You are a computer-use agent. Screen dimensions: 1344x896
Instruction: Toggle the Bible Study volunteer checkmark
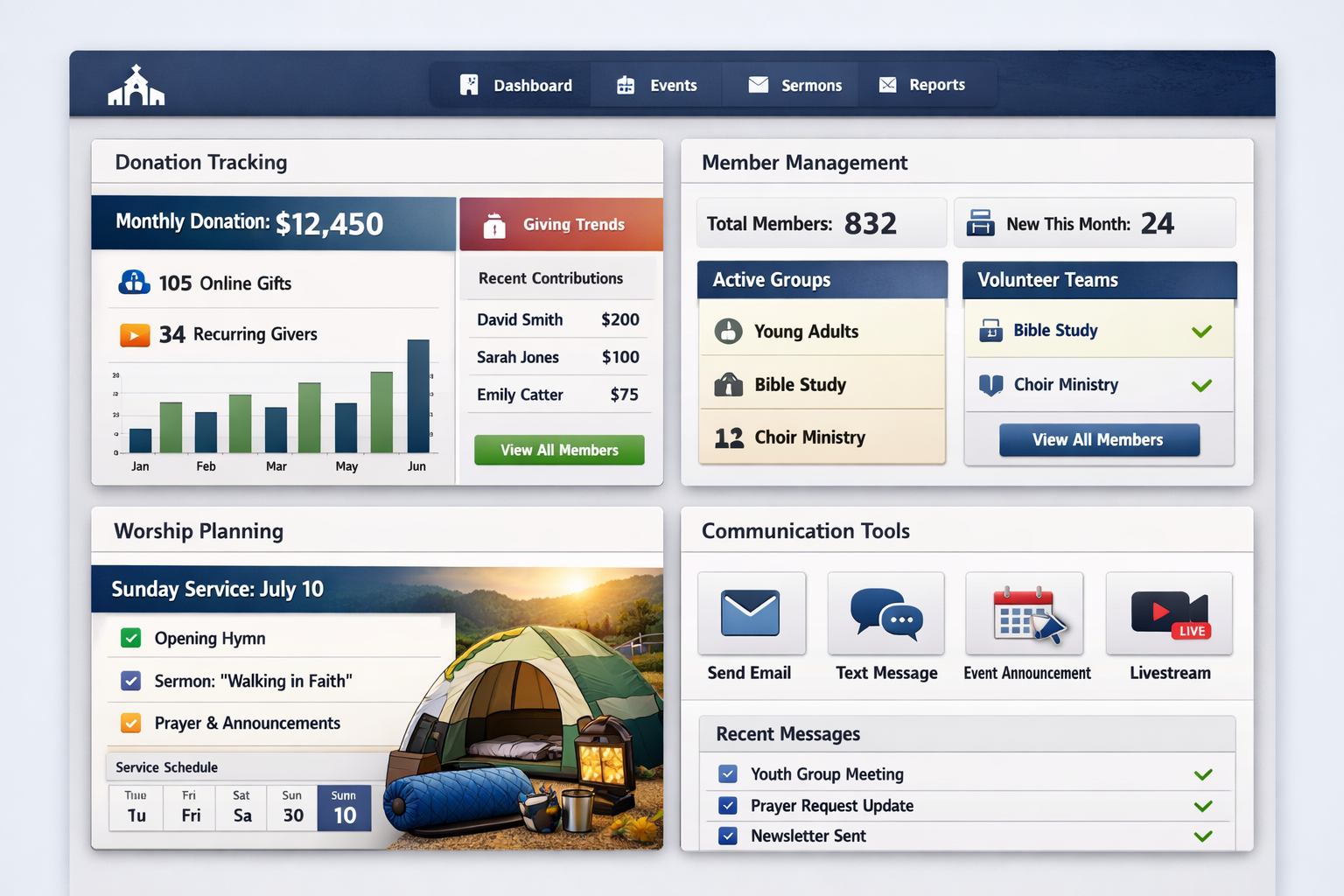click(x=1201, y=331)
